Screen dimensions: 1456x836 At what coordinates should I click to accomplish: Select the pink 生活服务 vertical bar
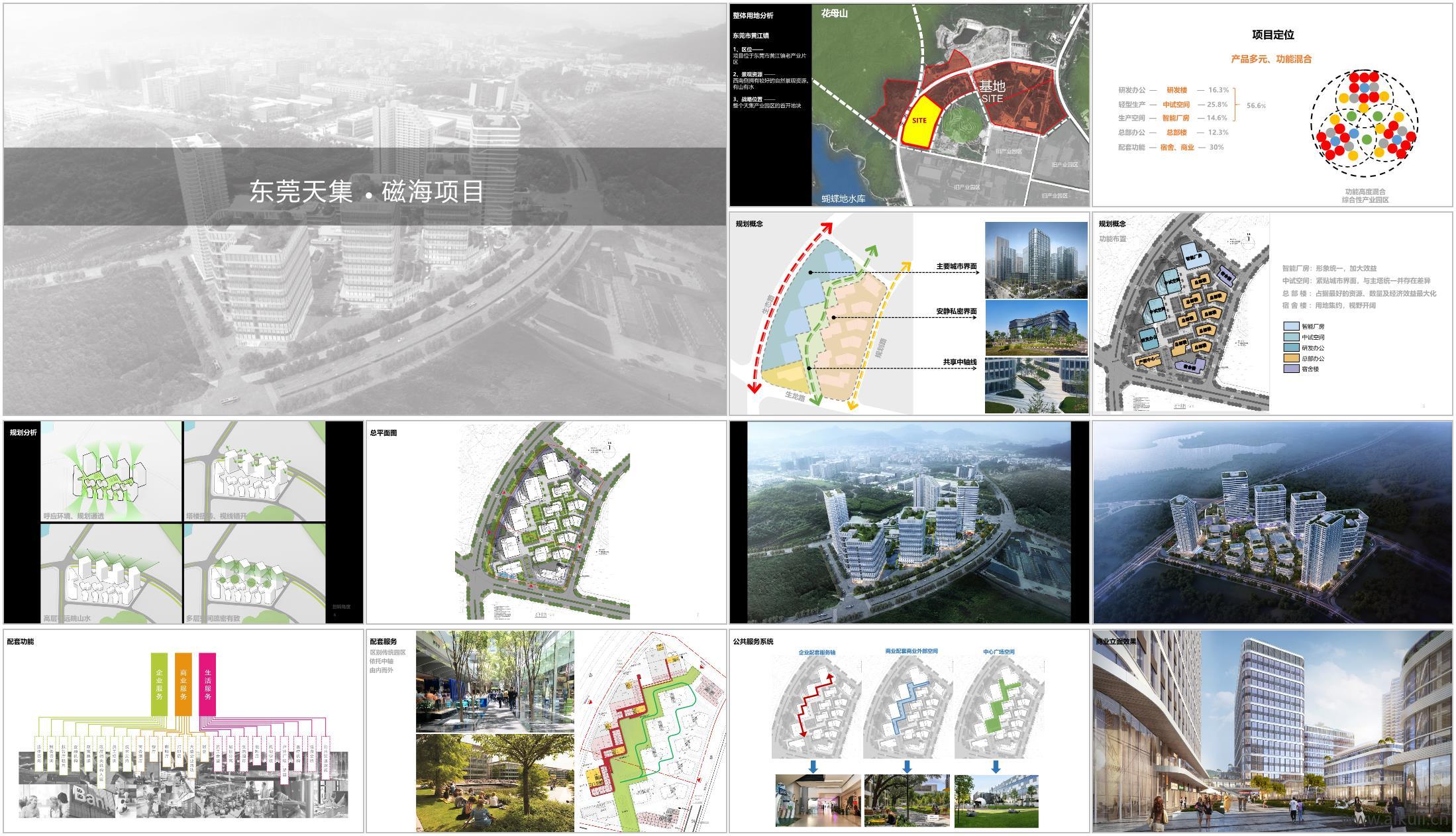pos(207,684)
